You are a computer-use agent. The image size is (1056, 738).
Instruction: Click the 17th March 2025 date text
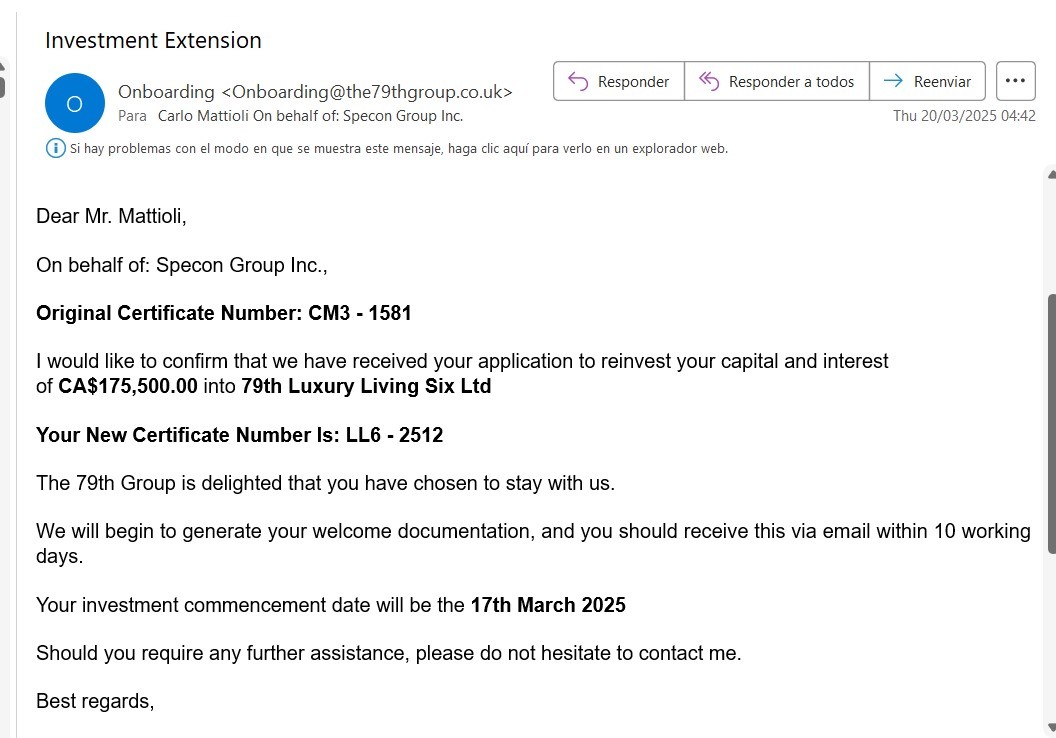(x=548, y=605)
